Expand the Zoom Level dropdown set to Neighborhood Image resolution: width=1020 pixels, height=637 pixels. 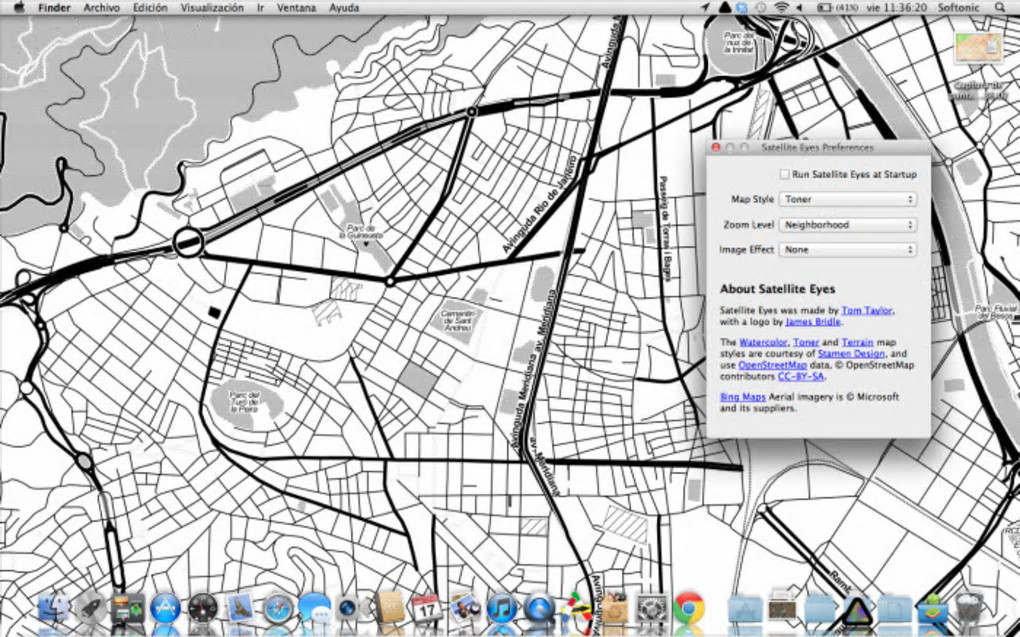click(848, 225)
